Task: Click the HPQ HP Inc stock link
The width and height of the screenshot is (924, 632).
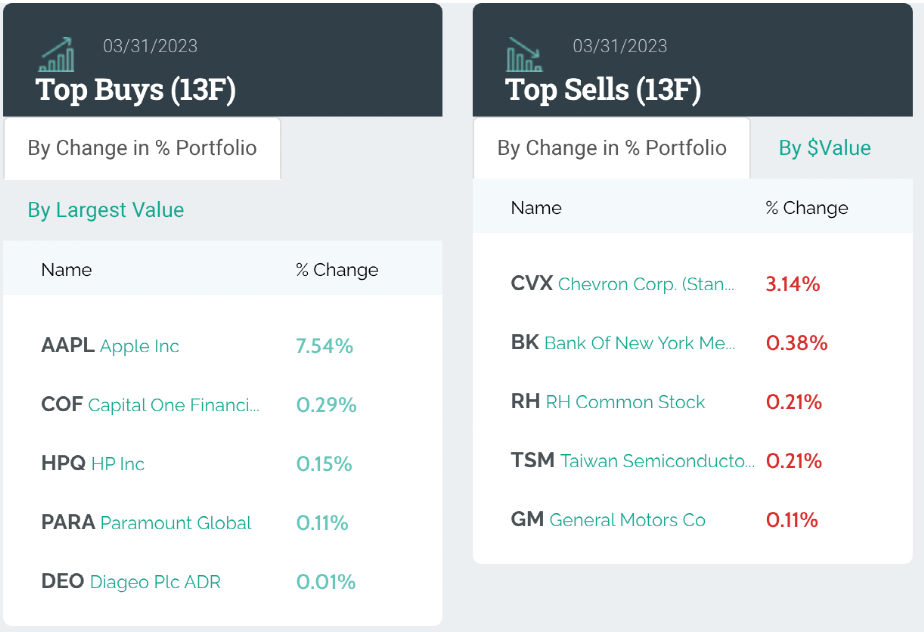Action: coord(93,464)
